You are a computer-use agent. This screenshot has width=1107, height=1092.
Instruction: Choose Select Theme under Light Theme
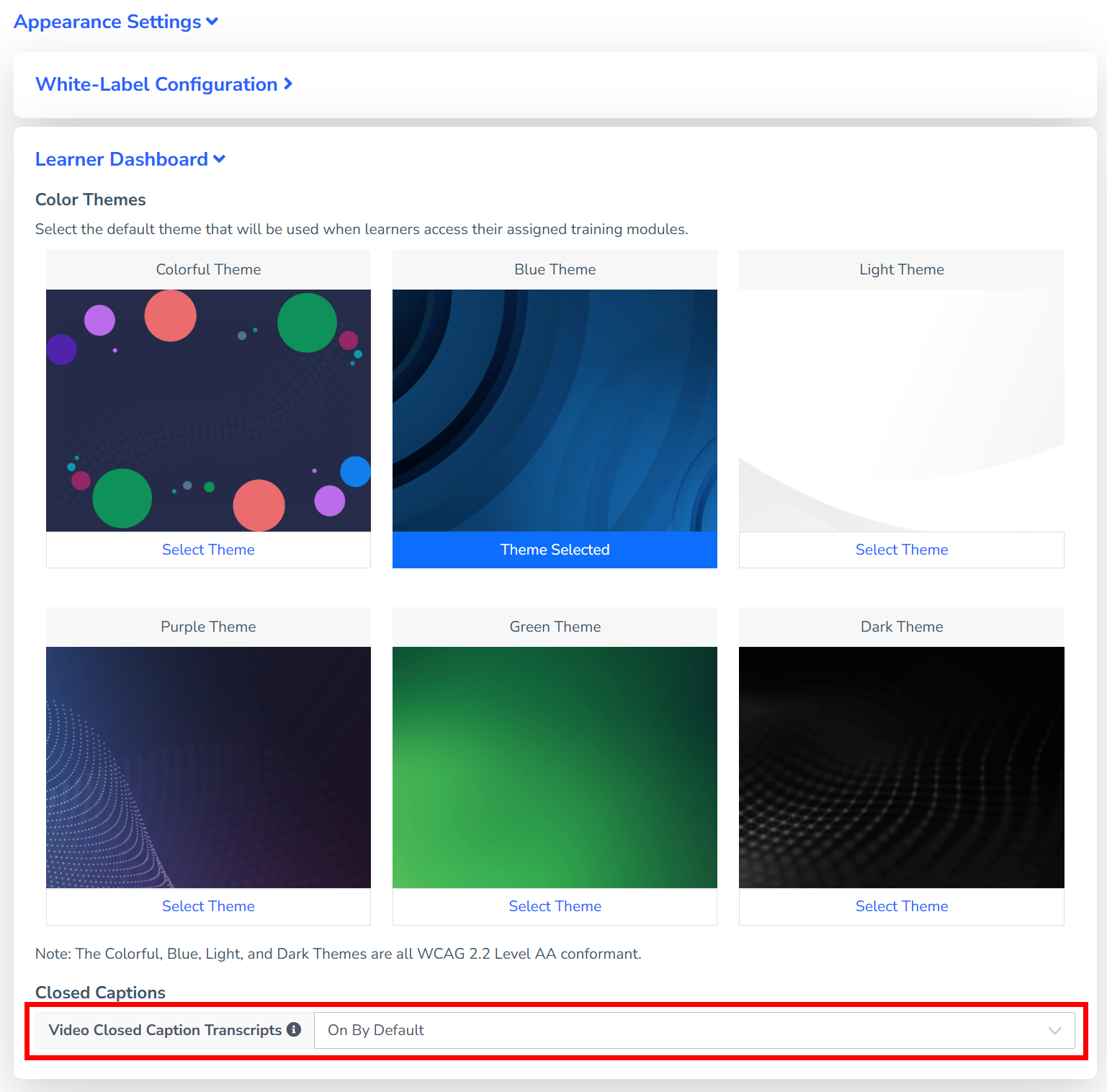901,550
